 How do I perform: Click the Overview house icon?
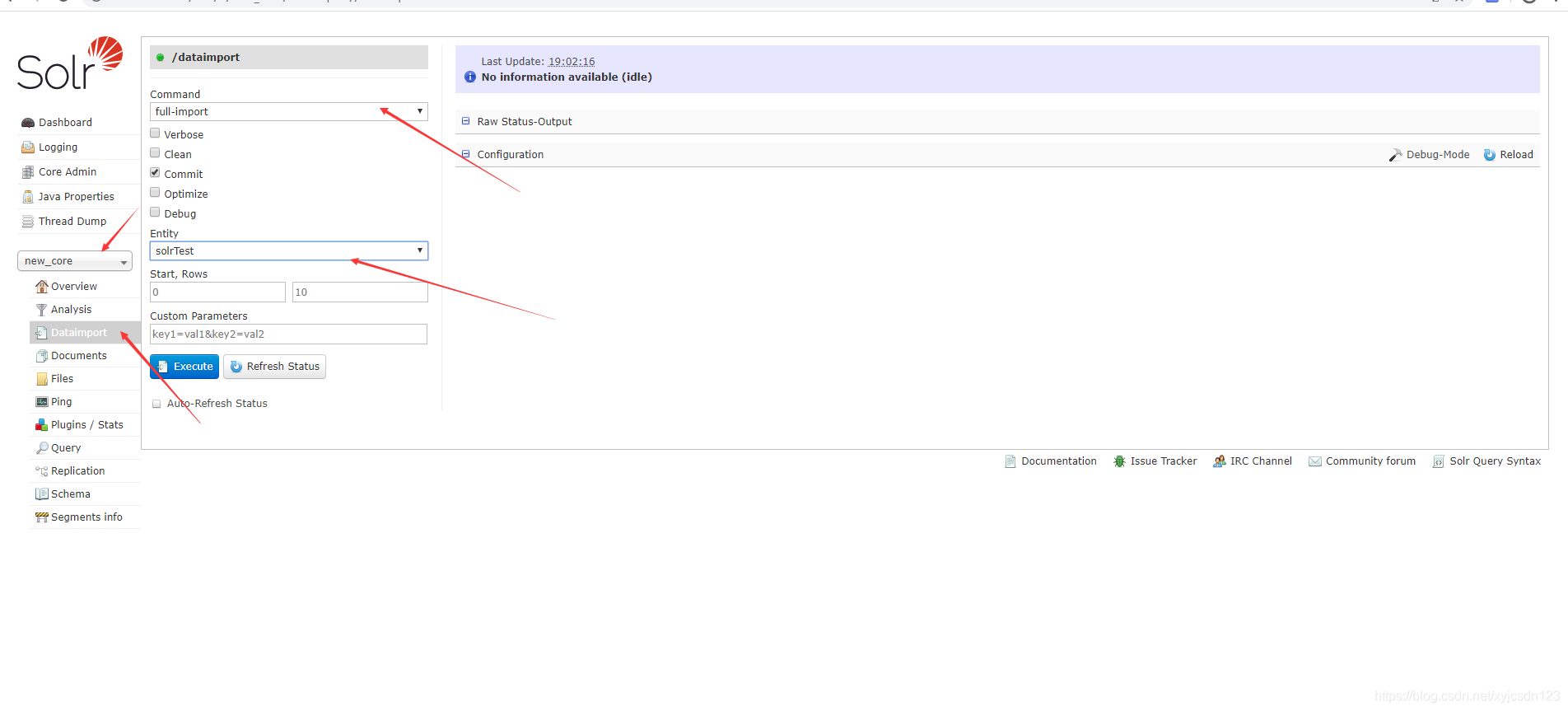click(x=41, y=287)
